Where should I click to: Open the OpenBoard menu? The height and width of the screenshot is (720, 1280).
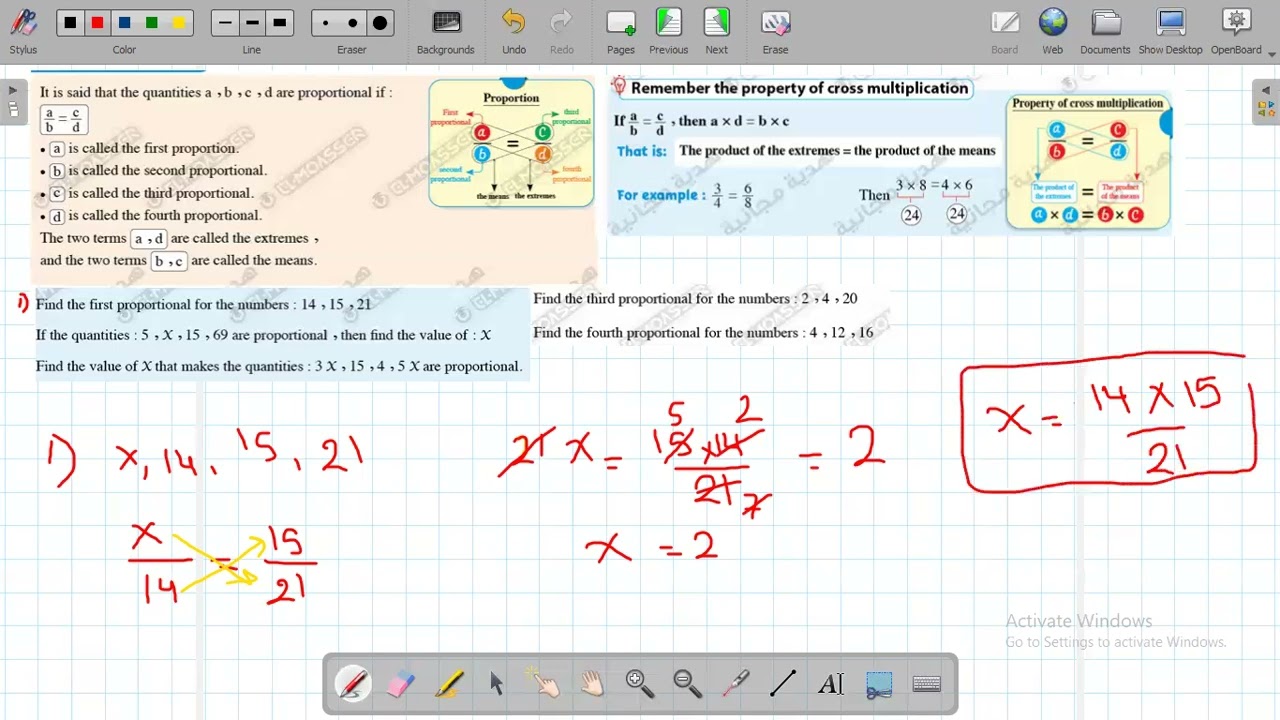tap(1237, 31)
